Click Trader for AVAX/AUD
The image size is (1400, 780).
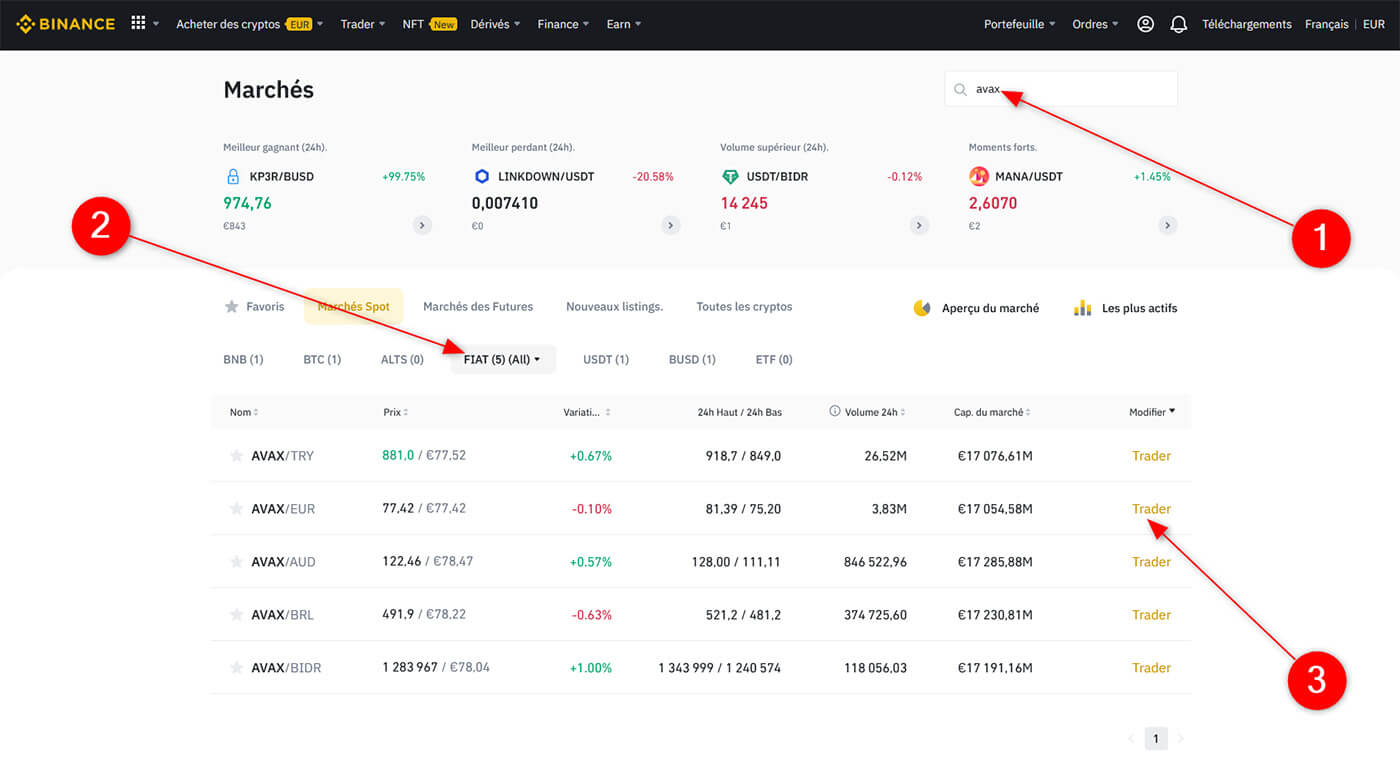click(1151, 562)
